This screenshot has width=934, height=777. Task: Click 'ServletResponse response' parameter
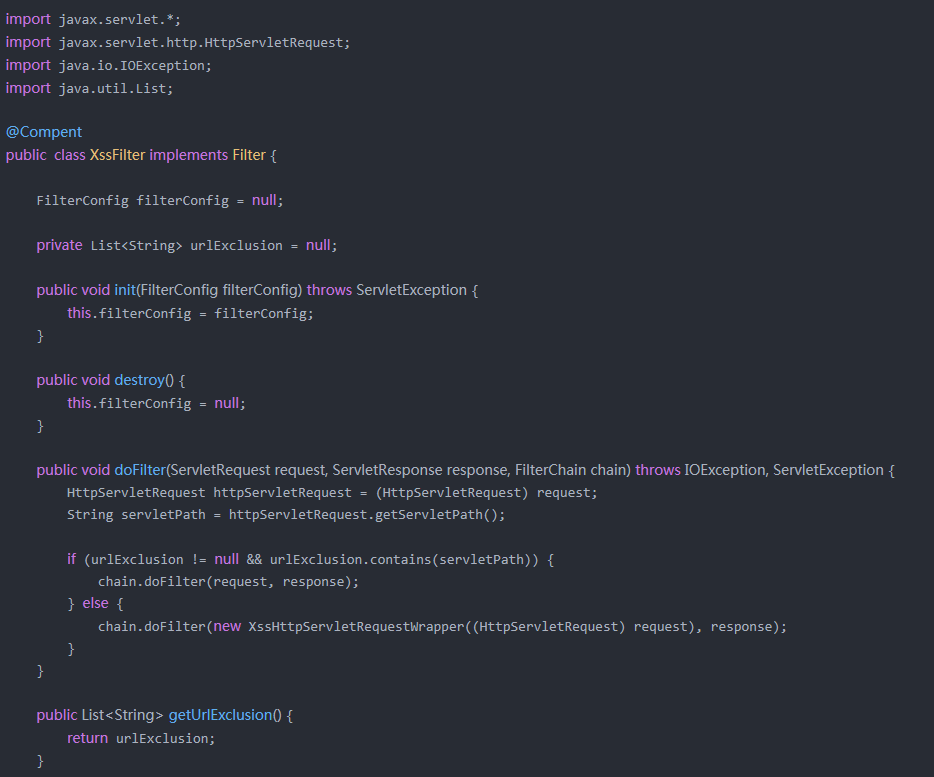coord(419,470)
